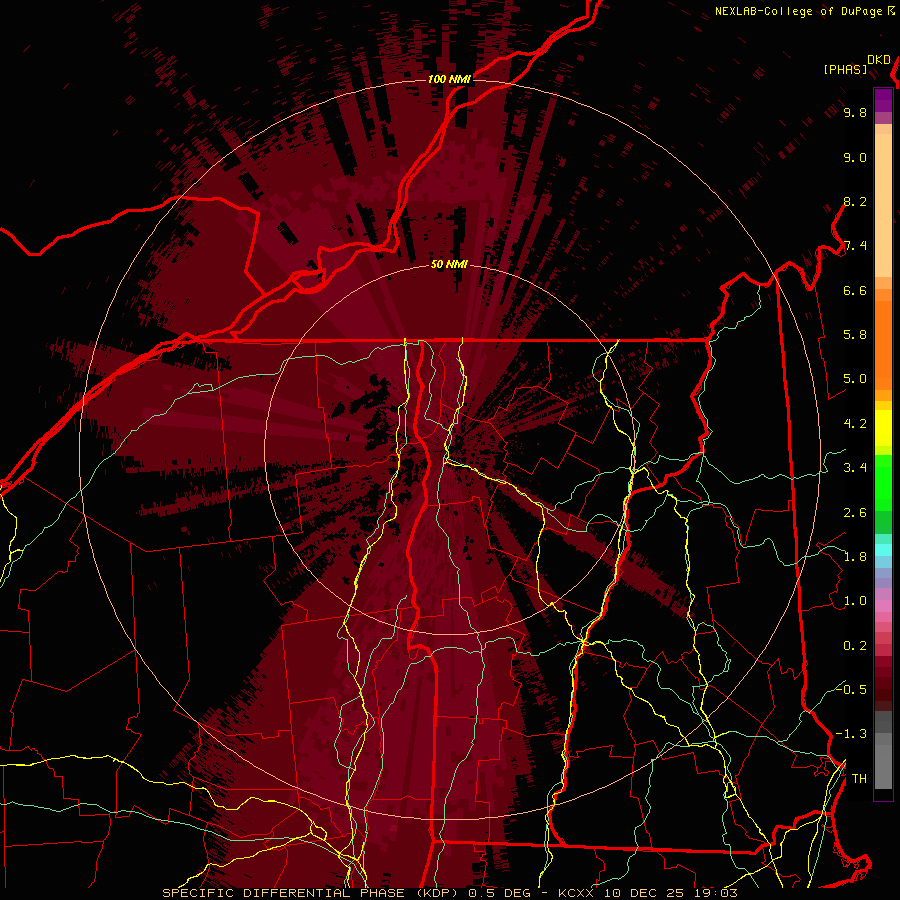900x900 pixels.
Task: Pick the pink segment of the color bar
Action: click(883, 606)
